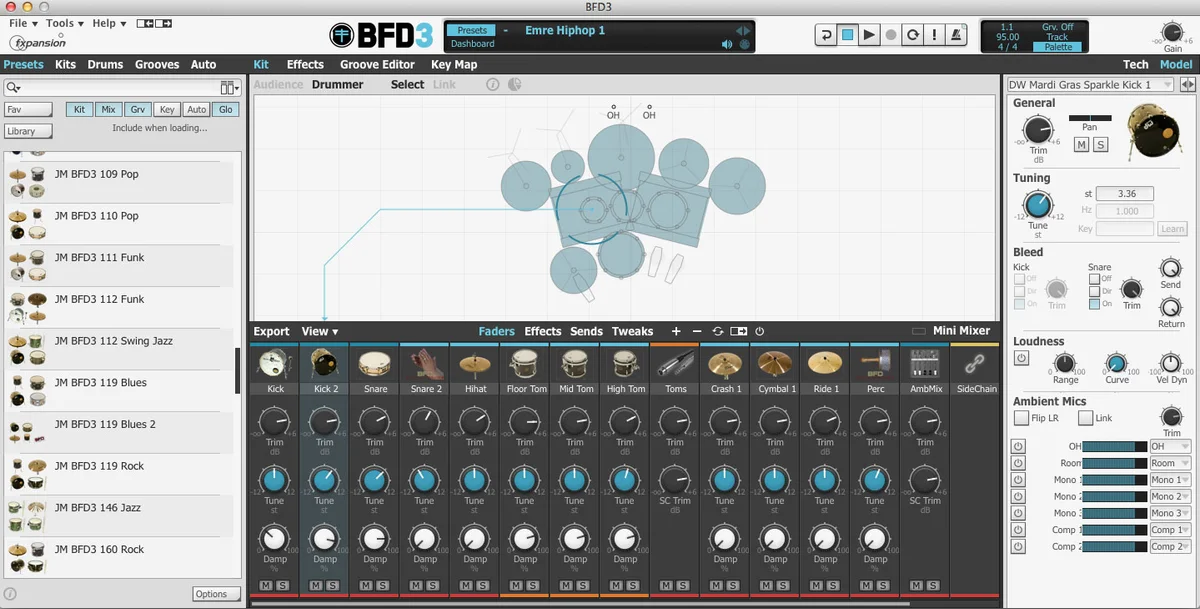Click the SideChain link icon
The width and height of the screenshot is (1200, 609).
pos(976,364)
